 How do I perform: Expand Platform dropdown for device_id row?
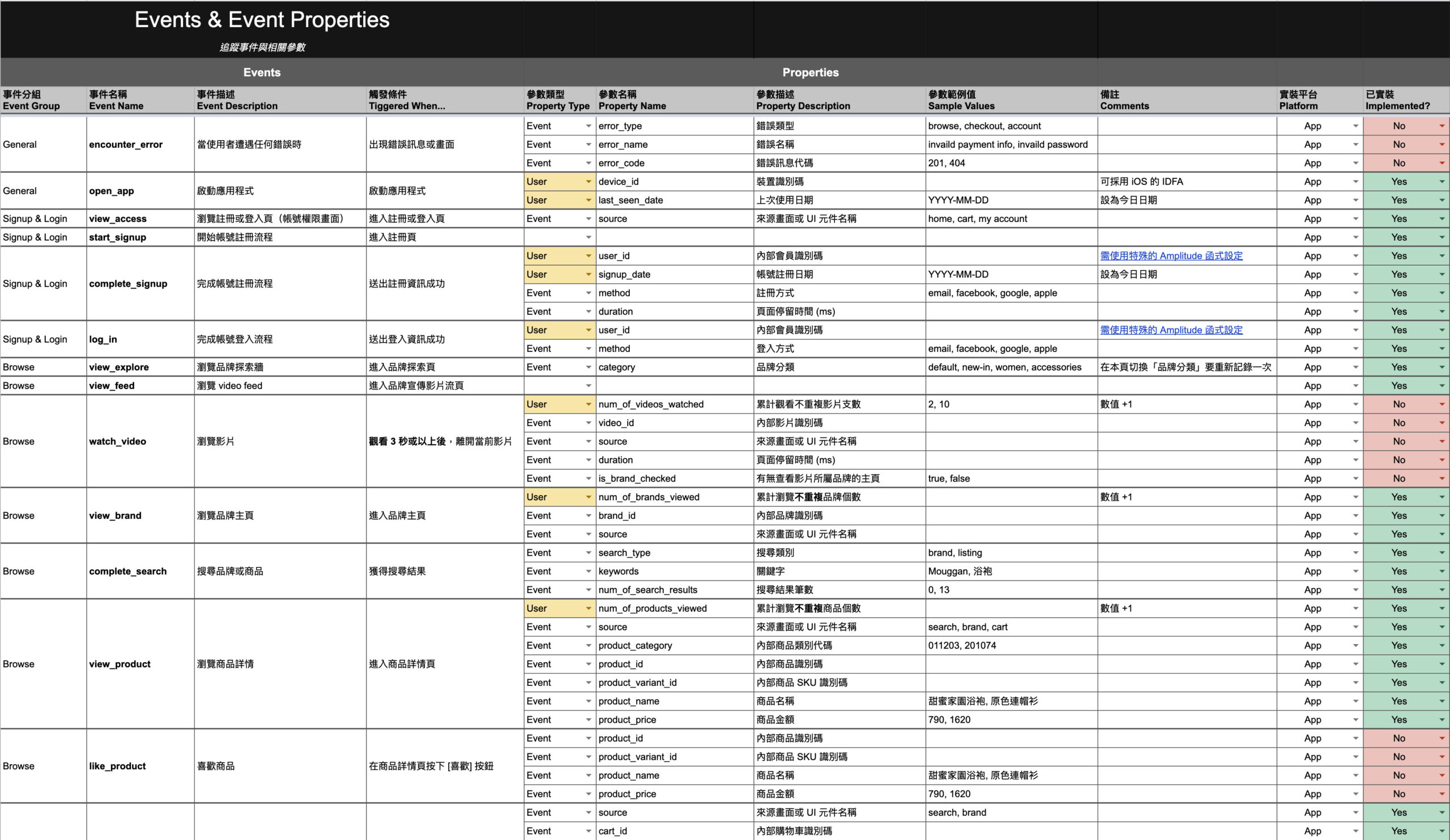point(1355,182)
